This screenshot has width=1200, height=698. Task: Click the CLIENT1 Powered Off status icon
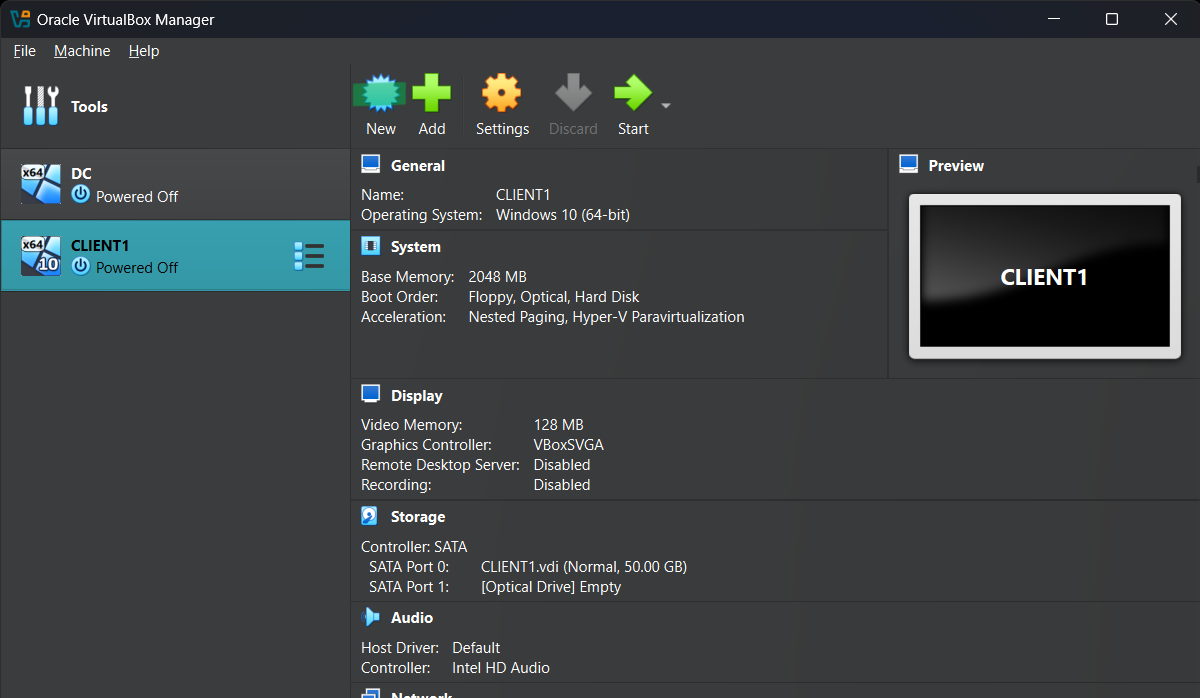tap(81, 266)
